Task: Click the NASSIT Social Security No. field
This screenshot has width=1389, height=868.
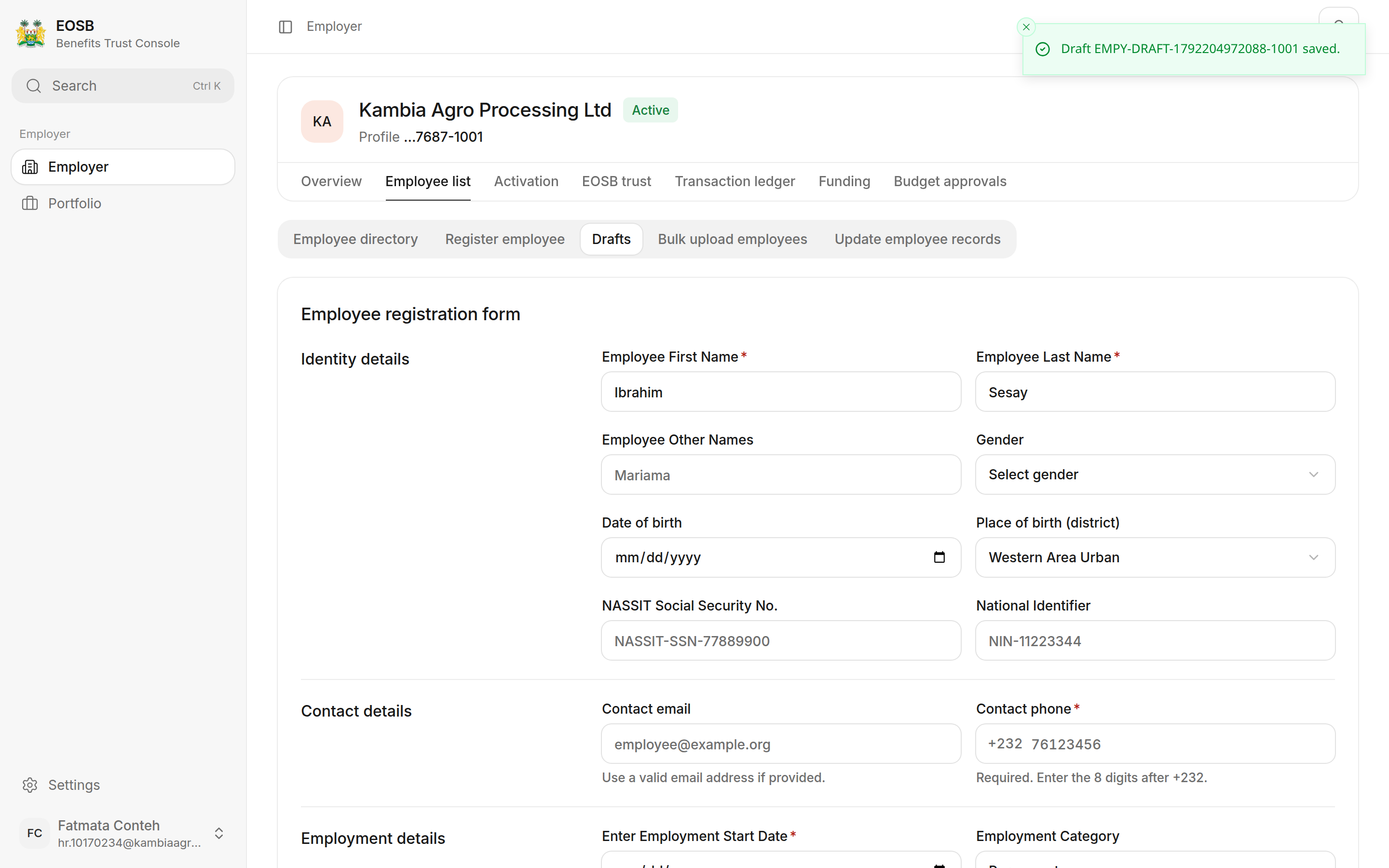Action: (781, 641)
